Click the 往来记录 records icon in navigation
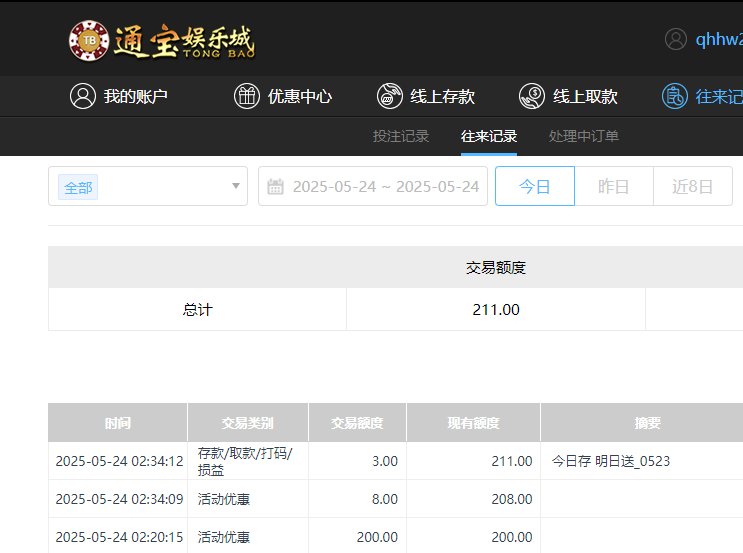This screenshot has height=553, width=743. (x=675, y=96)
